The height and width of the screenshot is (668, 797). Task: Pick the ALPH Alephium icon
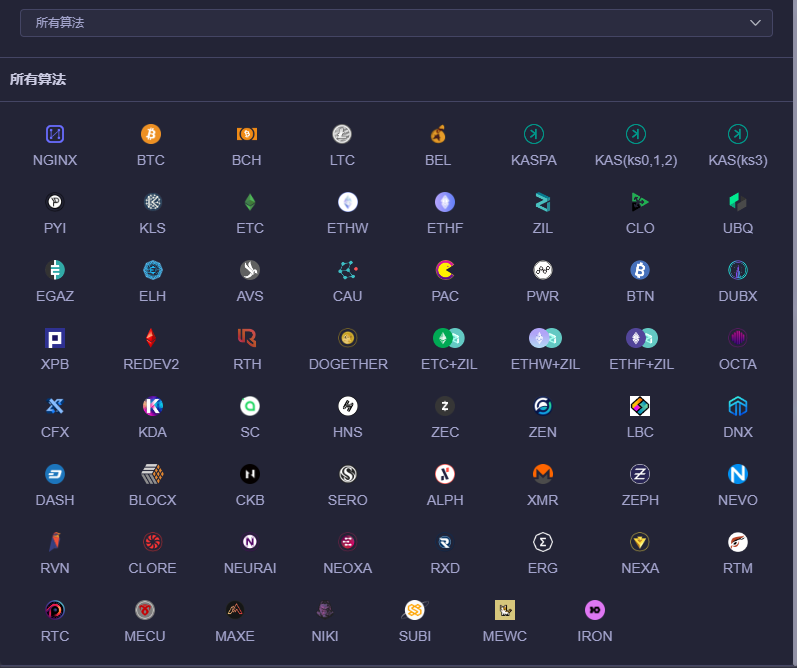(445, 474)
